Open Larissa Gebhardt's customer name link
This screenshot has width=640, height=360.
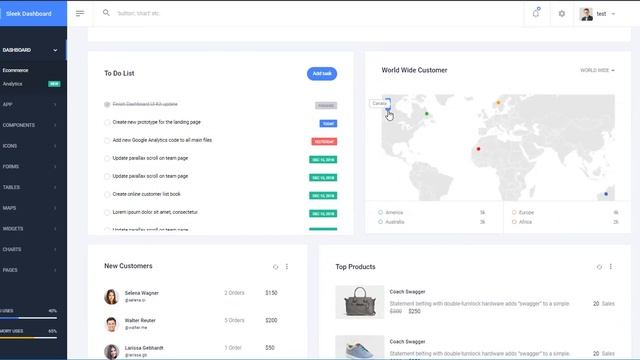point(144,348)
